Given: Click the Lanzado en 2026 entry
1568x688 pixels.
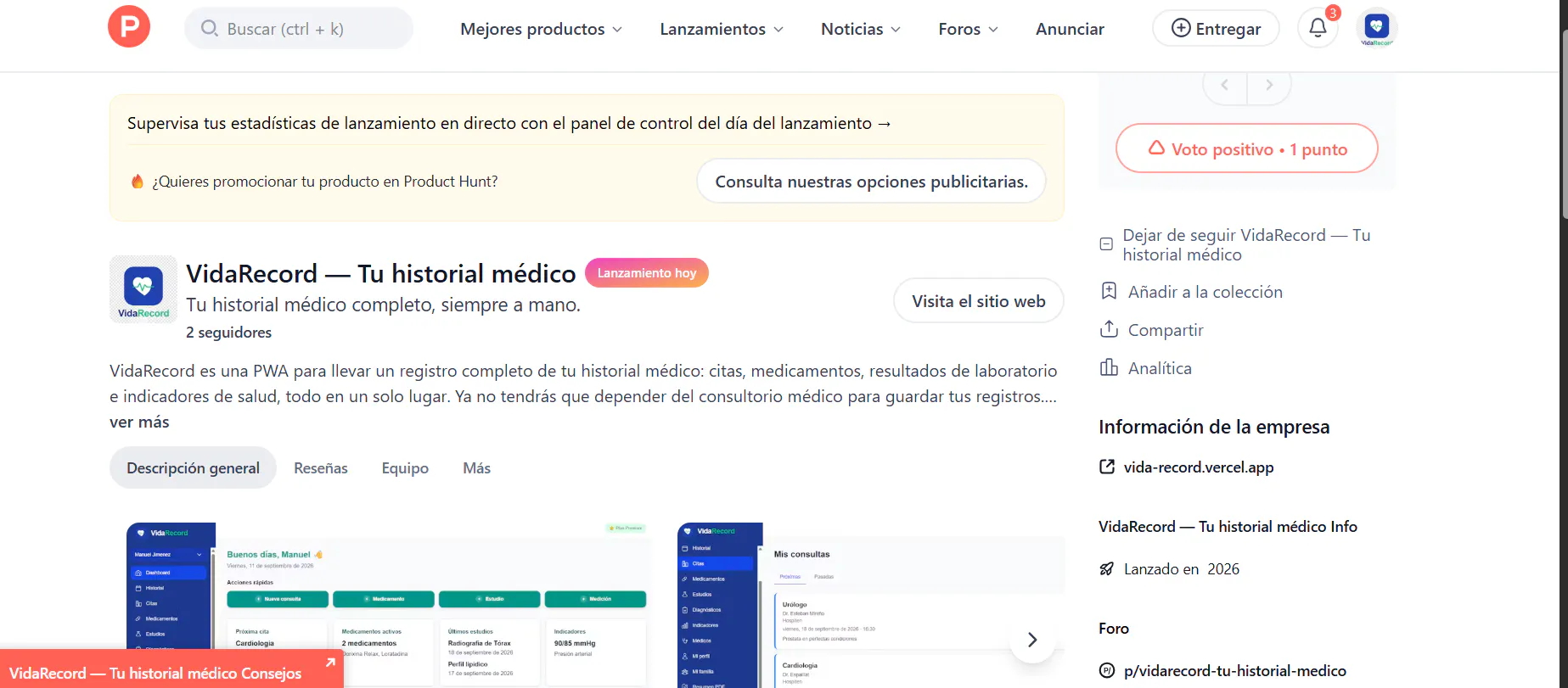Looking at the screenshot, I should click(1170, 569).
